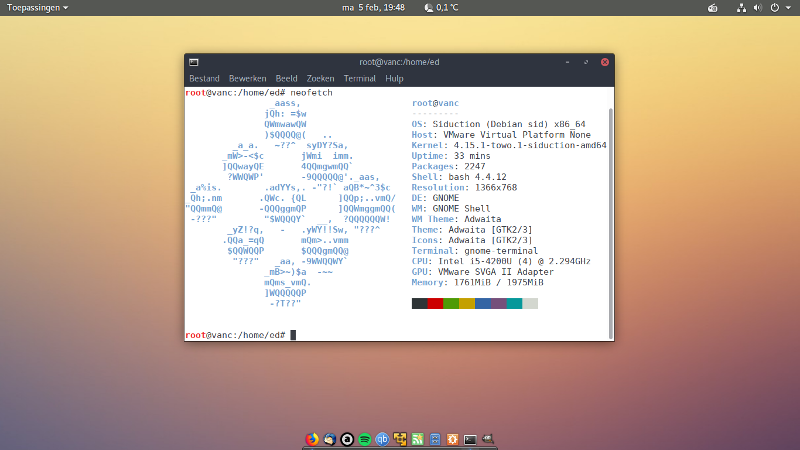Launch Firefox from the dock
The height and width of the screenshot is (450, 800).
point(312,439)
